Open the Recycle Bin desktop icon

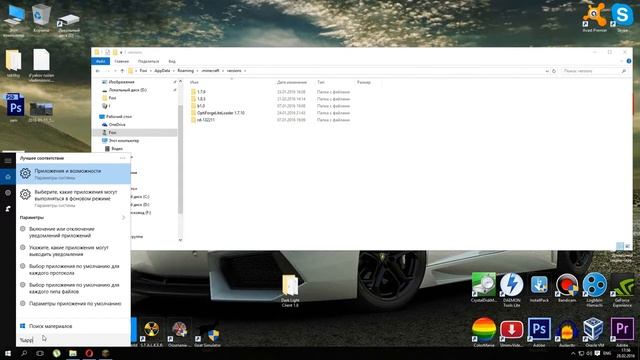pyautogui.click(x=41, y=18)
